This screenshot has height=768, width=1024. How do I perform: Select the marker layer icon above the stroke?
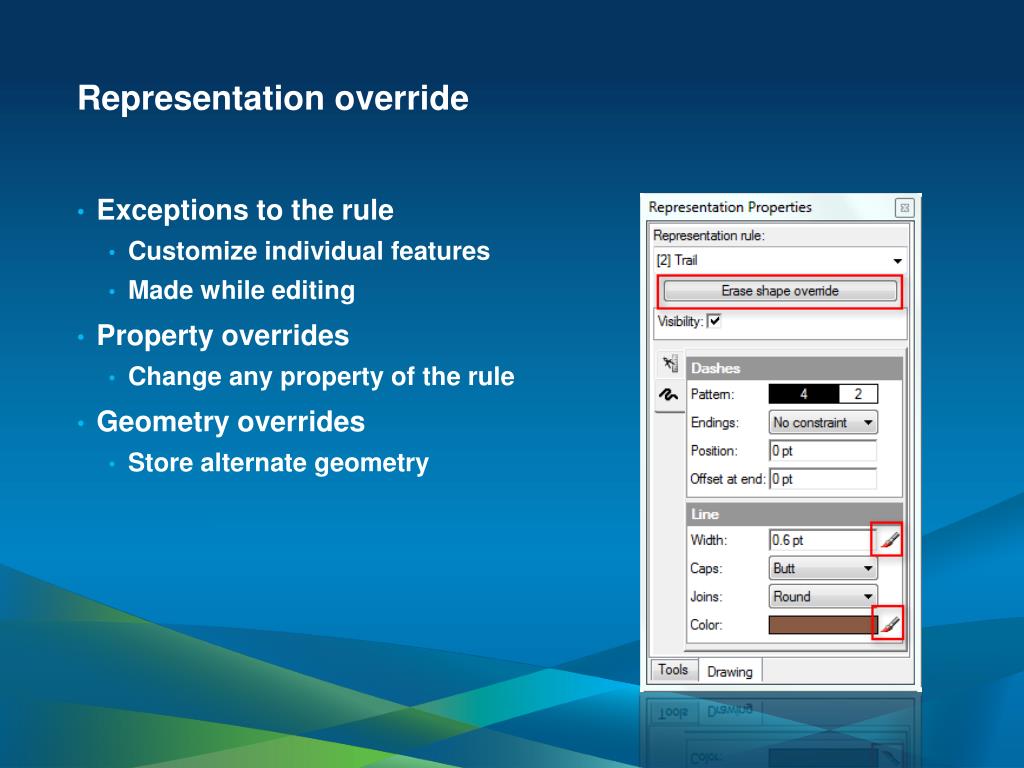coord(669,364)
